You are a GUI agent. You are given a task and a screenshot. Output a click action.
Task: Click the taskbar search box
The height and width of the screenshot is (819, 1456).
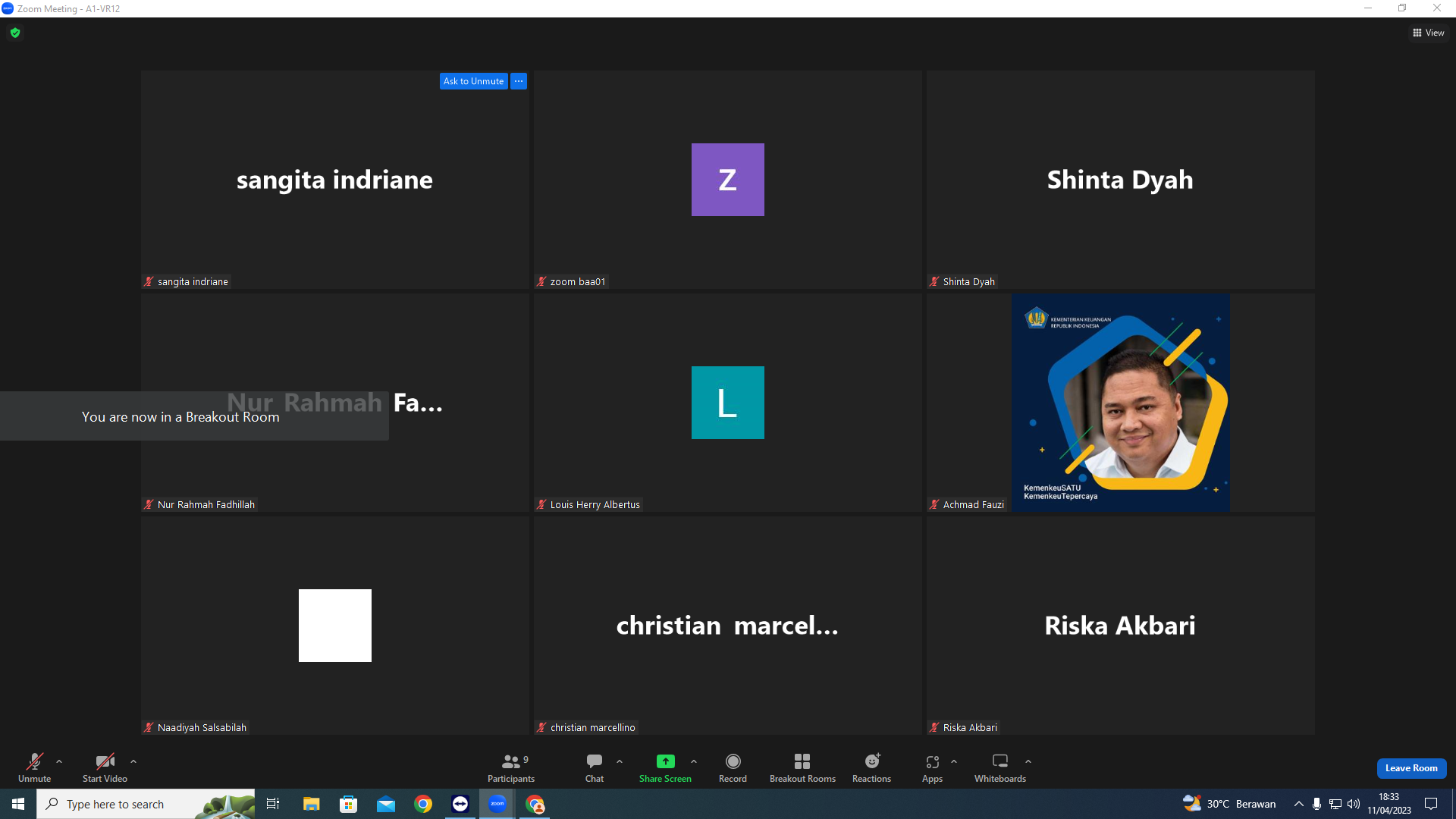coord(146,804)
